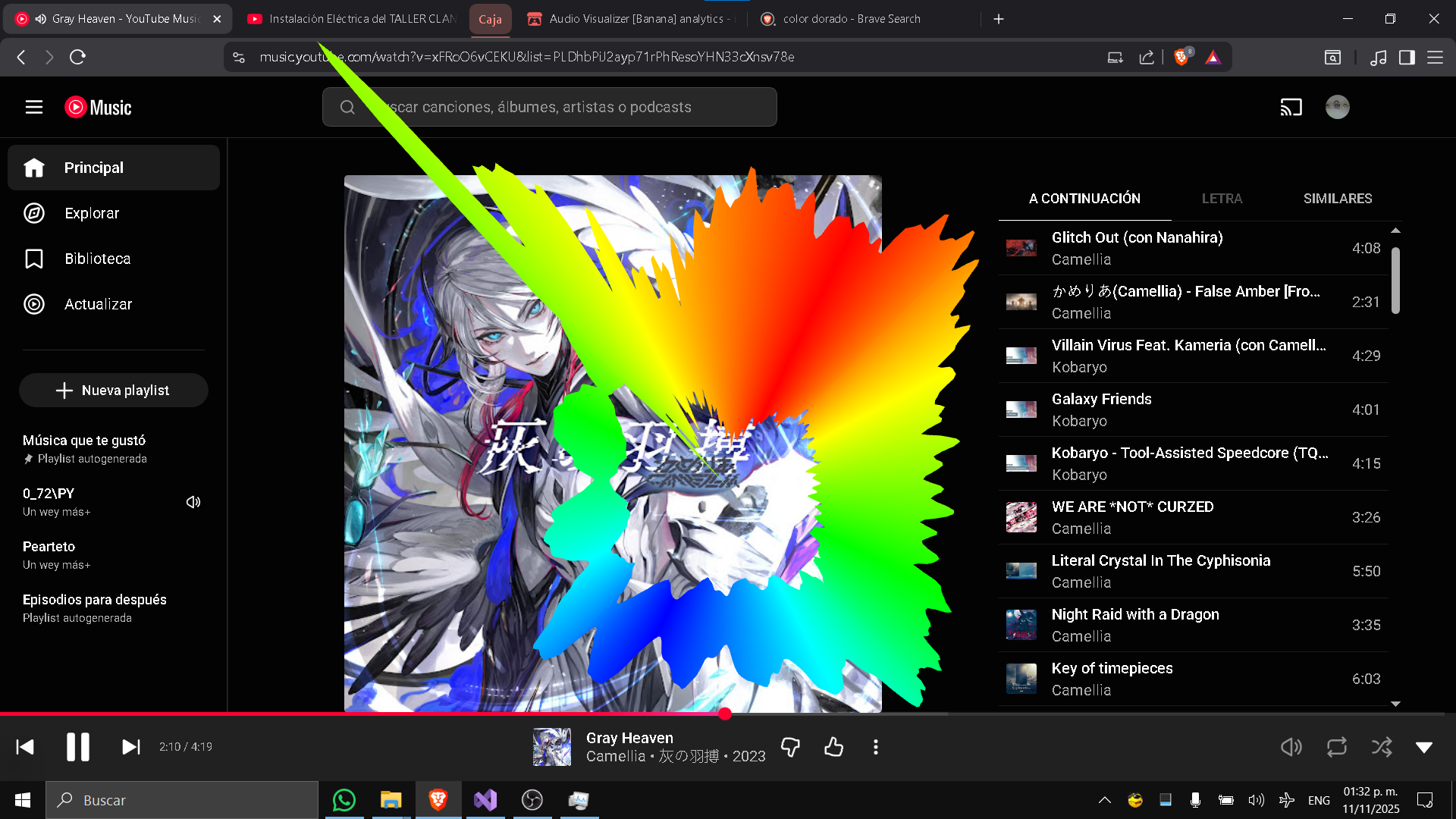The height and width of the screenshot is (819, 1456).
Task: Open Explorar in the sidebar
Action: pos(92,213)
